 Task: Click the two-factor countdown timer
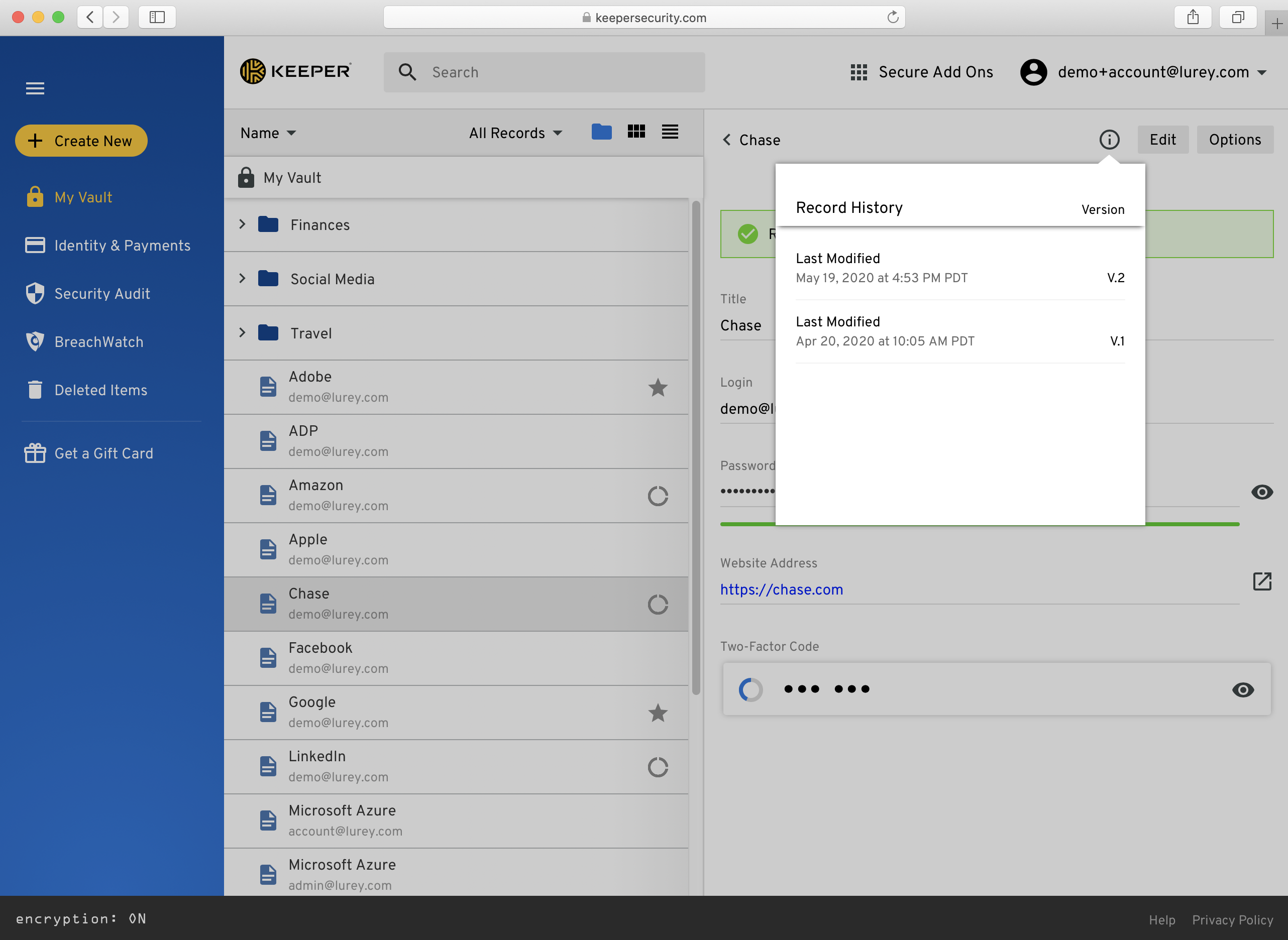pyautogui.click(x=749, y=689)
